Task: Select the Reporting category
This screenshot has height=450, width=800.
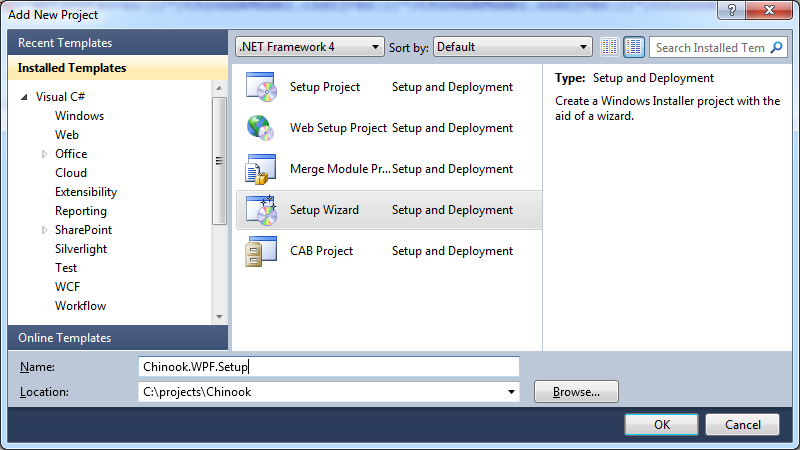Action: 81,211
